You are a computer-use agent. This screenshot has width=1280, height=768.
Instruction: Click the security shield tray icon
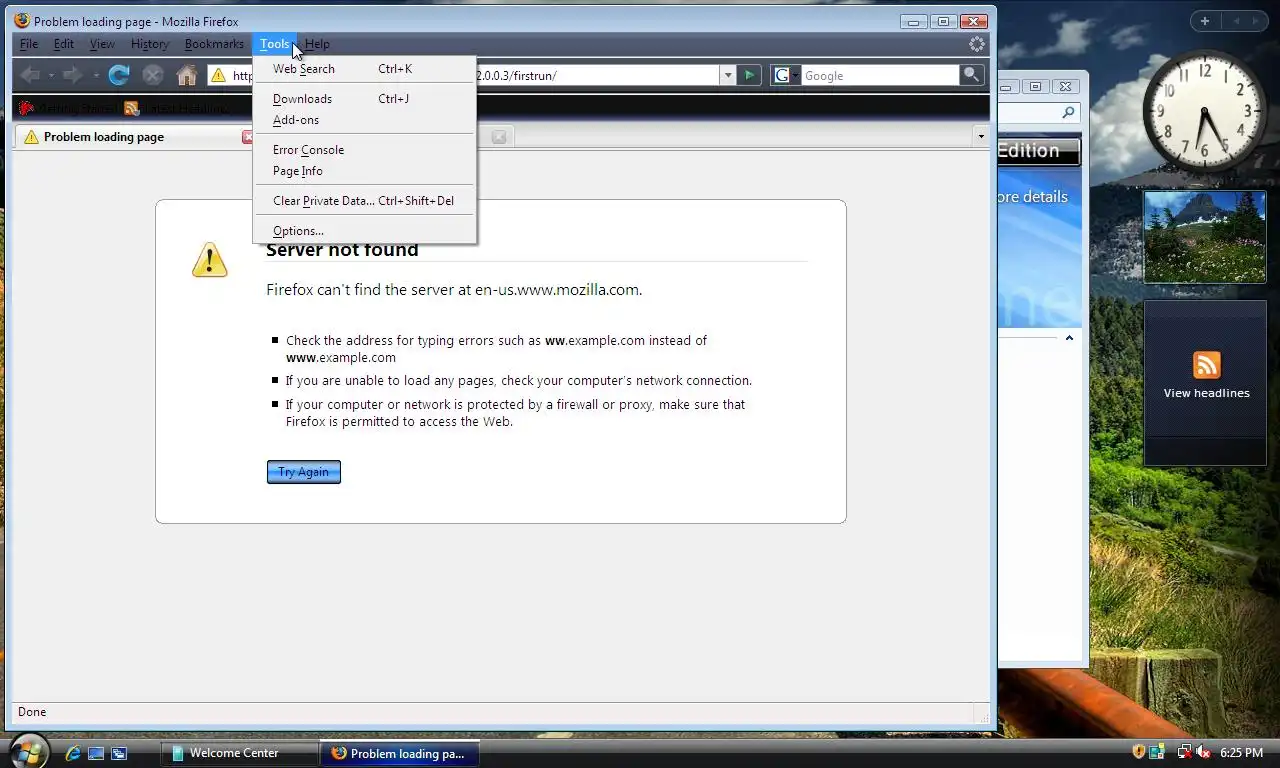(1138, 752)
